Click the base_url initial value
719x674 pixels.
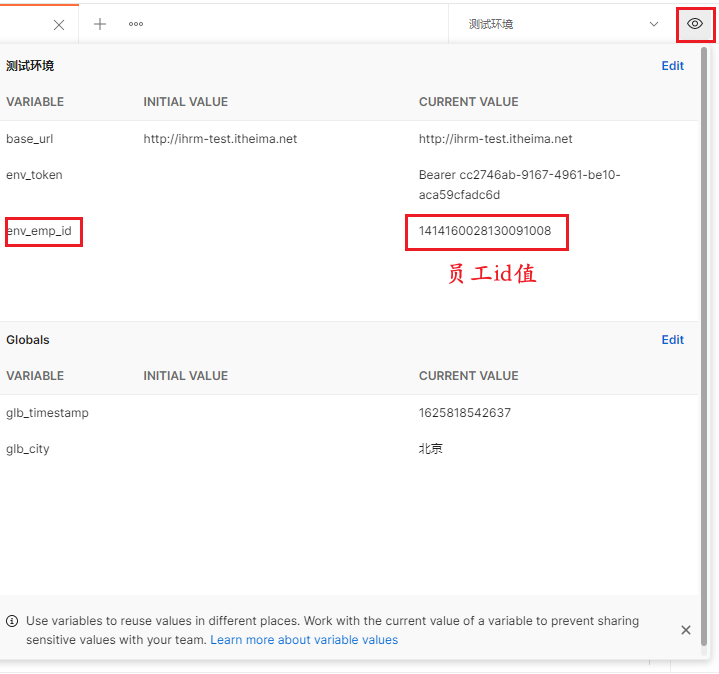[x=220, y=139]
